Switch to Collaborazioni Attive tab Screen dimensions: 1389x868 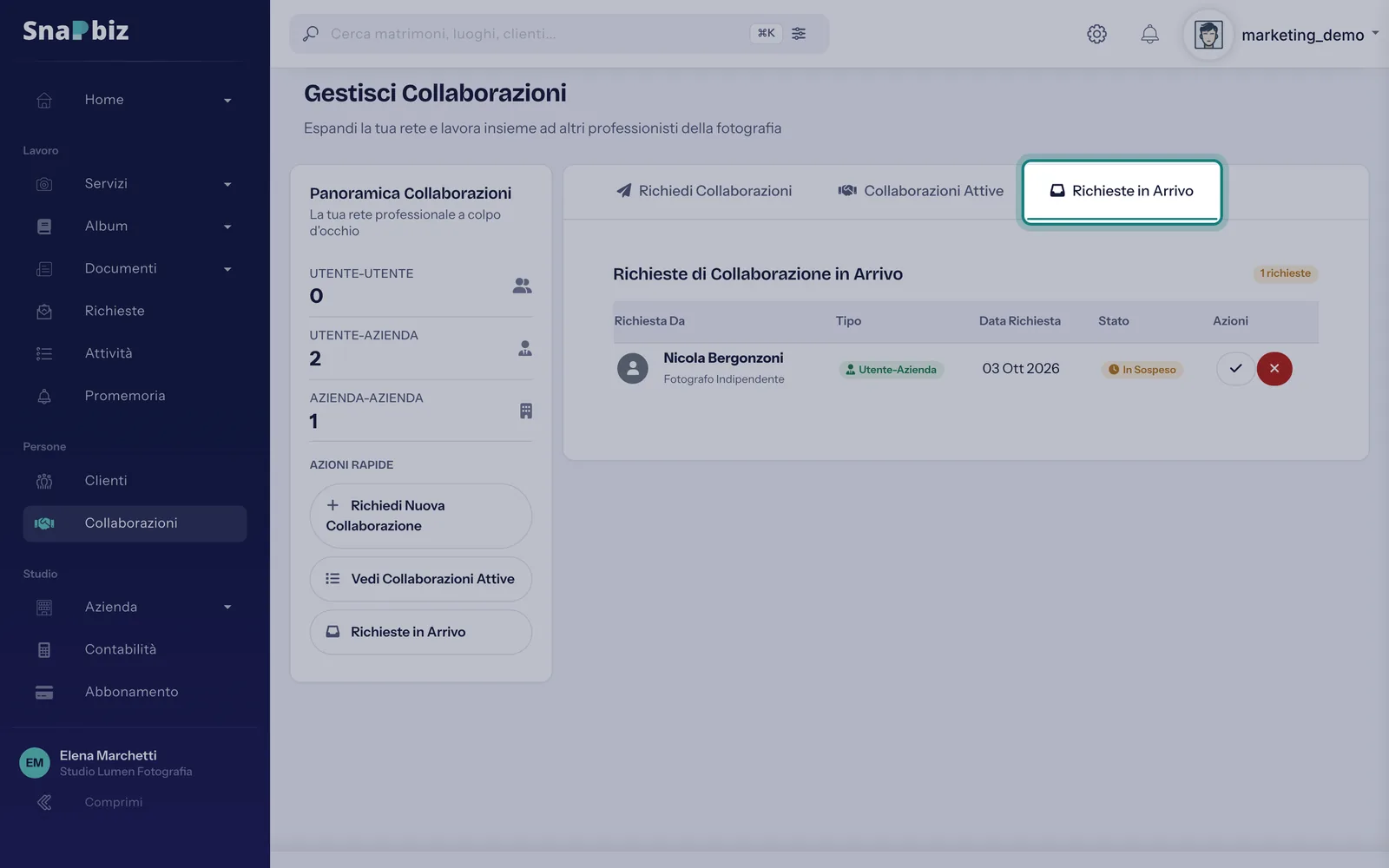tap(920, 191)
